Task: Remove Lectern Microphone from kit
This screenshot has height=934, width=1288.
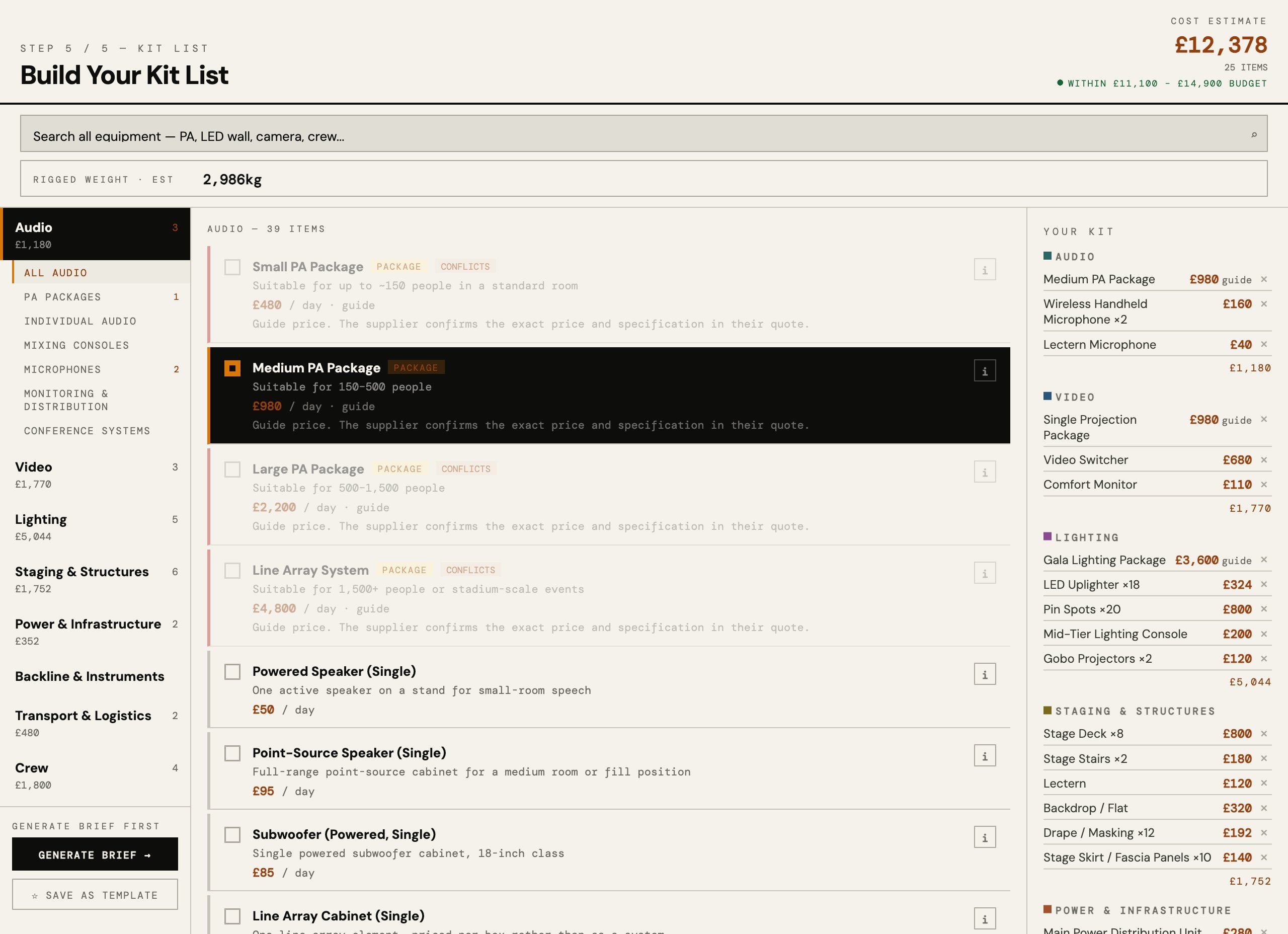Action: coord(1264,344)
